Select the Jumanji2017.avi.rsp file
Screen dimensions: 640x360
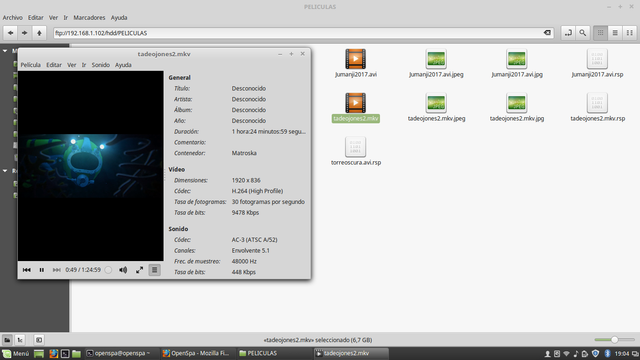coord(597,63)
